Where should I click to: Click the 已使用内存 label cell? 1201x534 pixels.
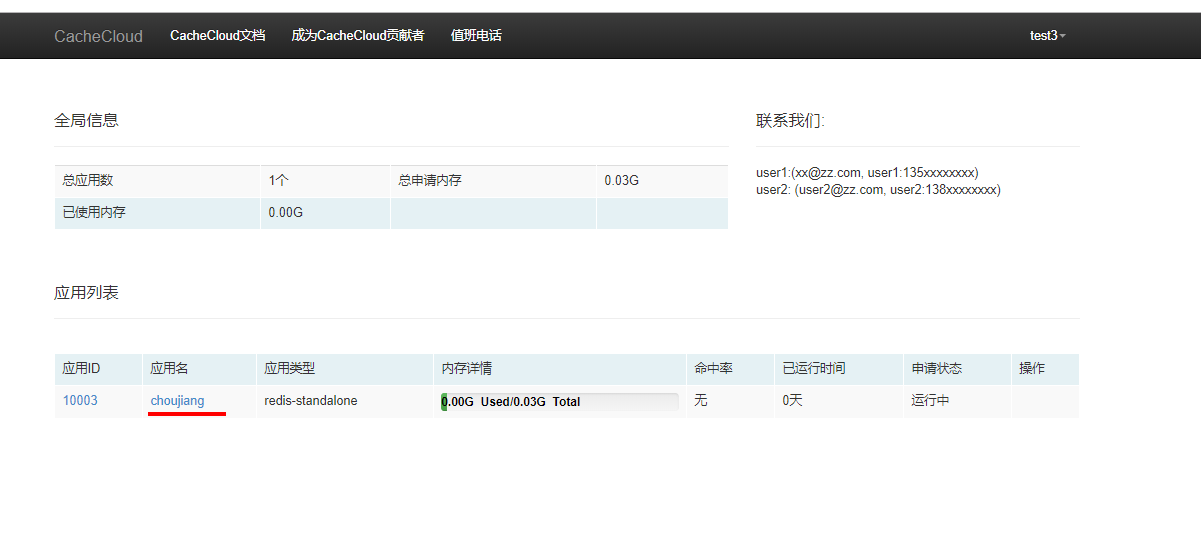click(x=157, y=213)
